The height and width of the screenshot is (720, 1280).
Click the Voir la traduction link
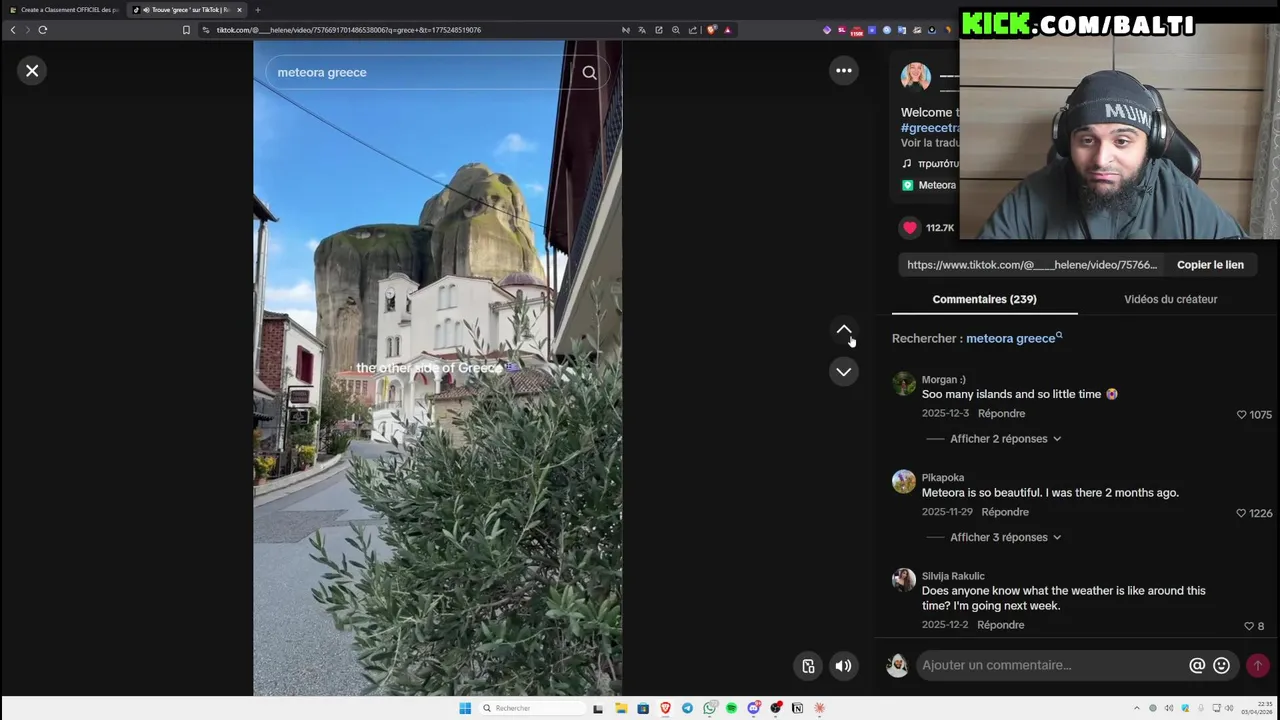click(930, 143)
